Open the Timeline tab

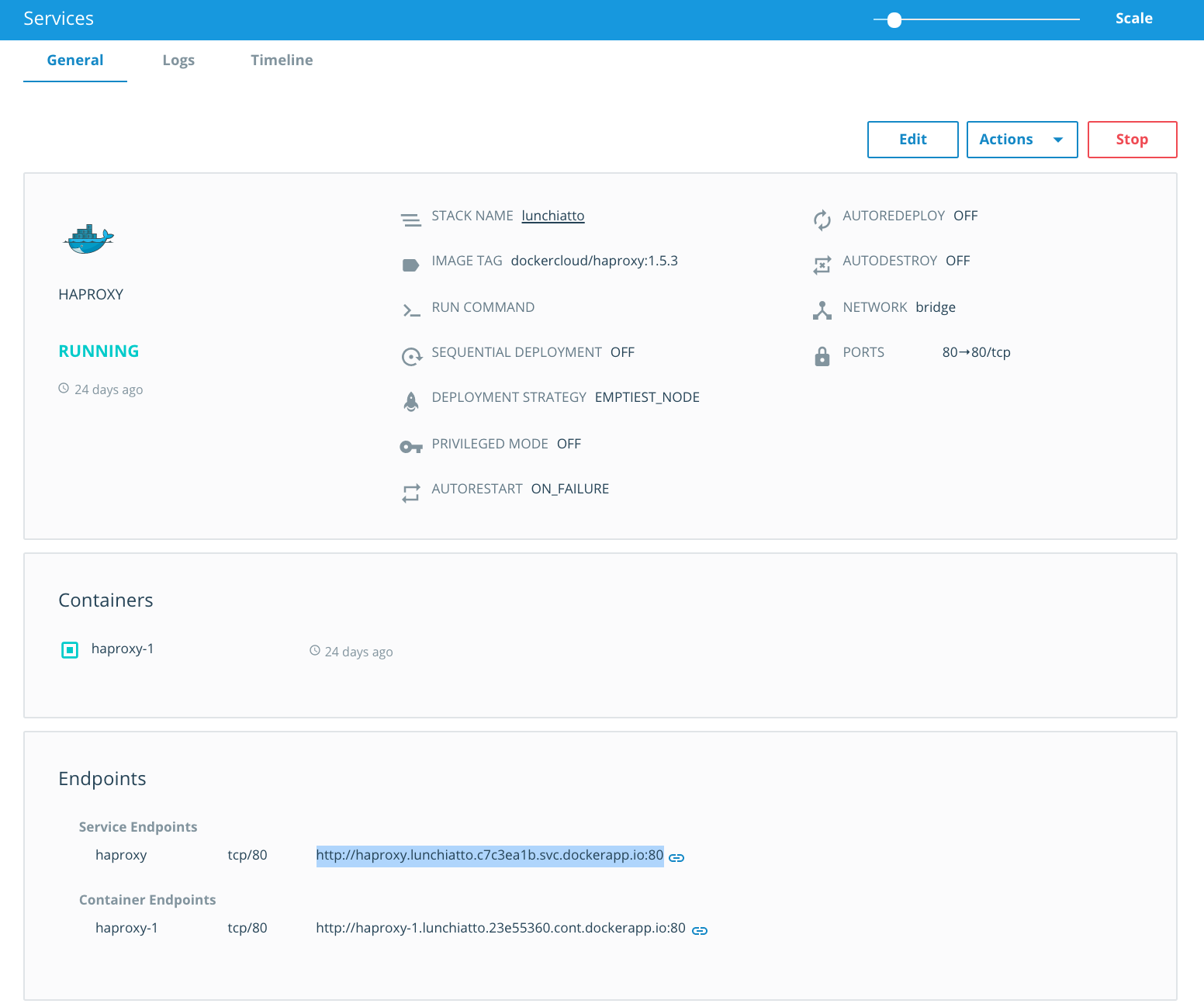click(282, 61)
